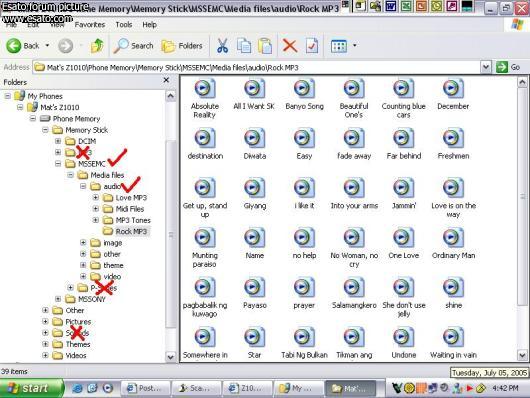Open the address bar dropdown

(486, 67)
